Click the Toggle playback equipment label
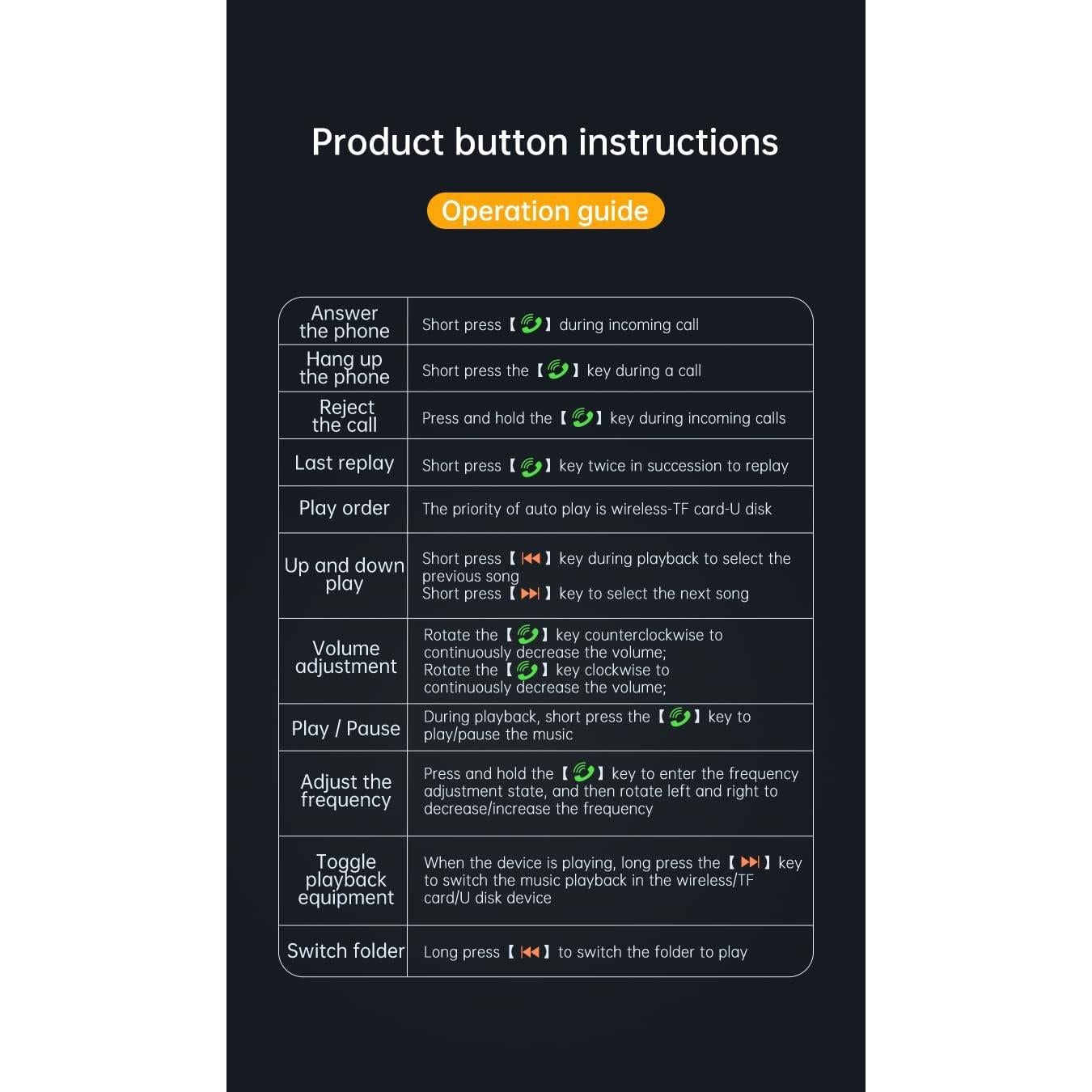 (x=345, y=879)
